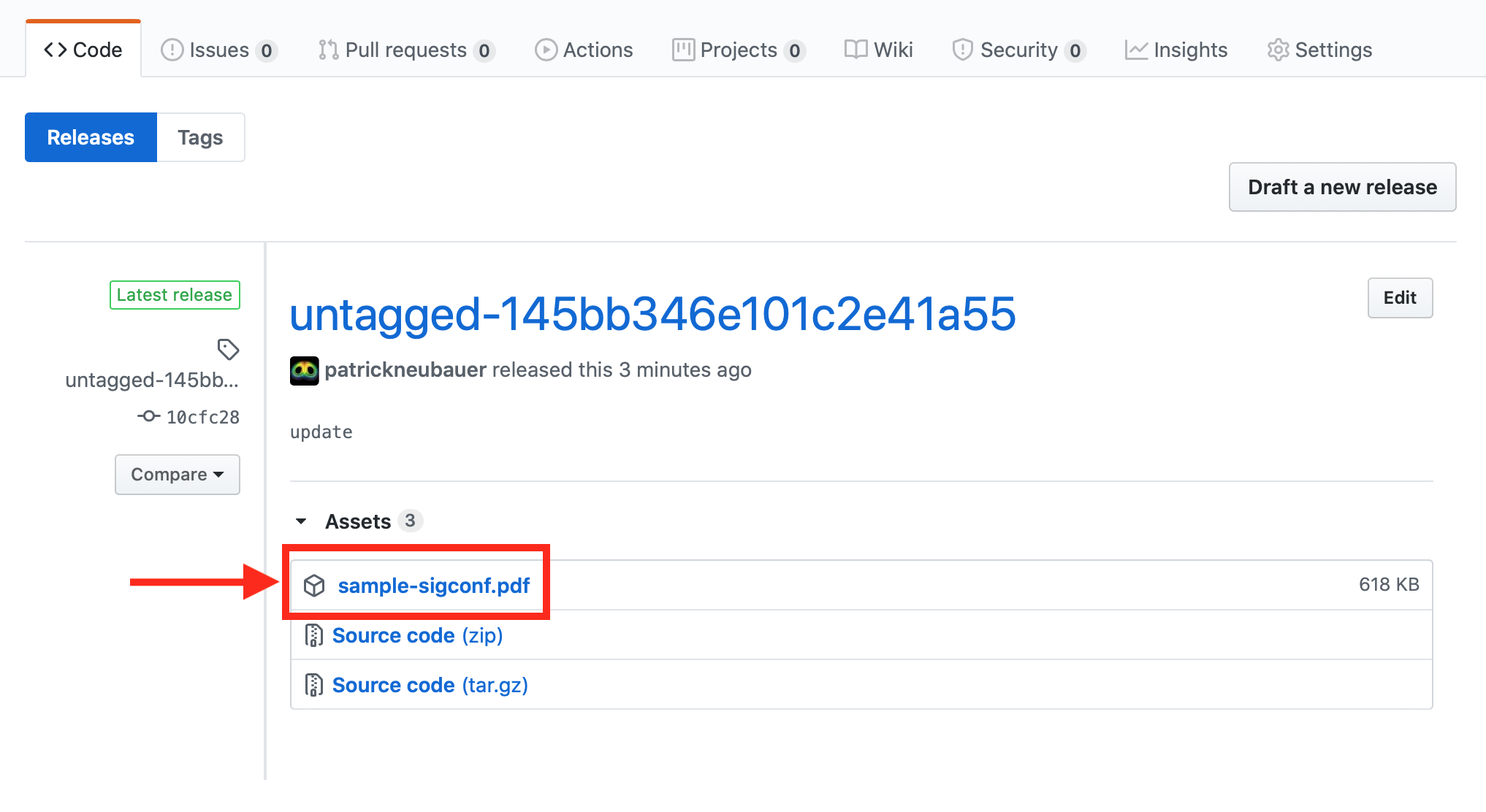Click the tag icon above untagged-145bb
The image size is (1486, 812).
(x=228, y=349)
